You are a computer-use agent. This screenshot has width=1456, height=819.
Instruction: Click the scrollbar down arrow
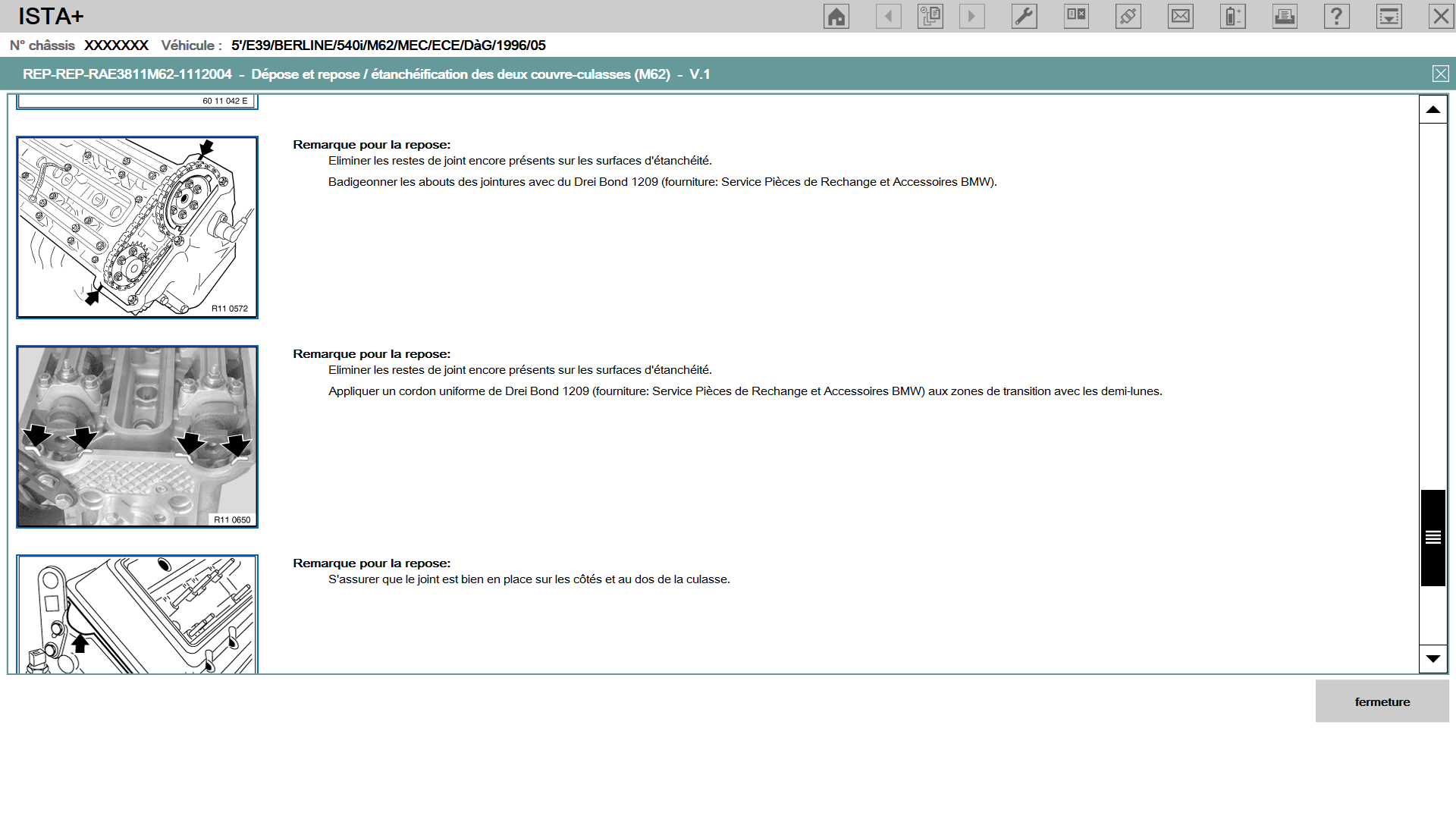1432,658
